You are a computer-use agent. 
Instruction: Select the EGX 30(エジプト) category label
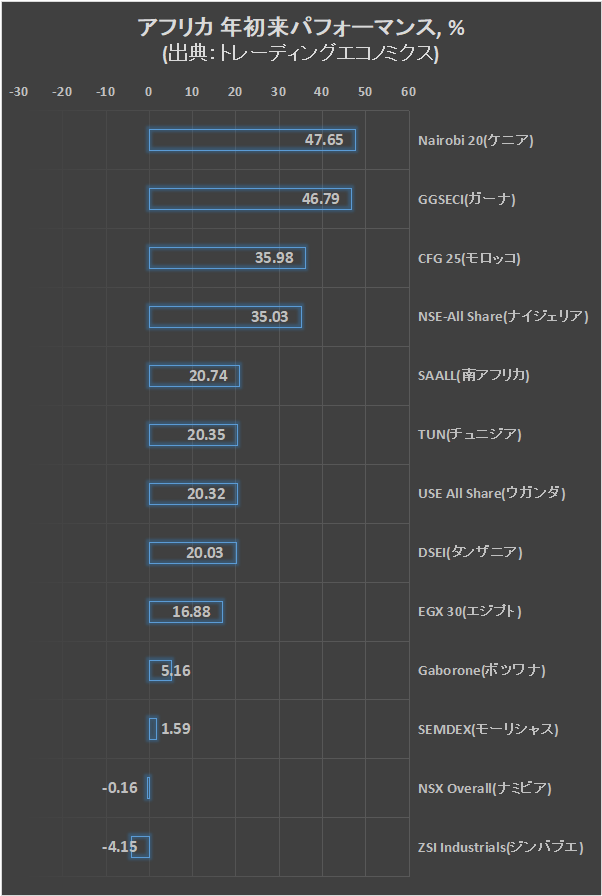(x=469, y=611)
